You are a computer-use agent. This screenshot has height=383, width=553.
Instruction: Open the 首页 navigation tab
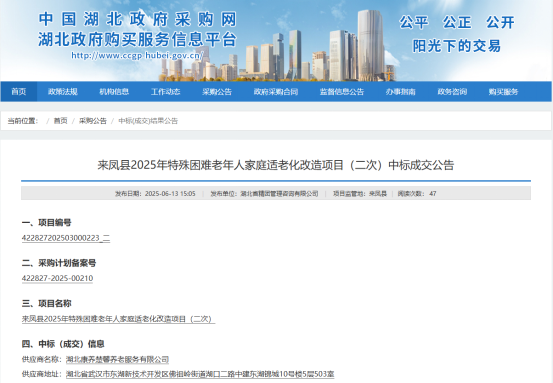pyautogui.click(x=19, y=92)
